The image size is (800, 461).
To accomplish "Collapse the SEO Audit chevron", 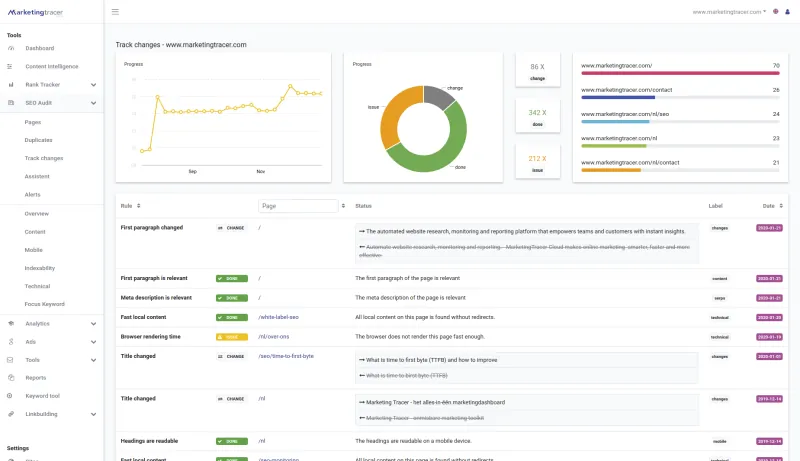I will click(x=93, y=103).
